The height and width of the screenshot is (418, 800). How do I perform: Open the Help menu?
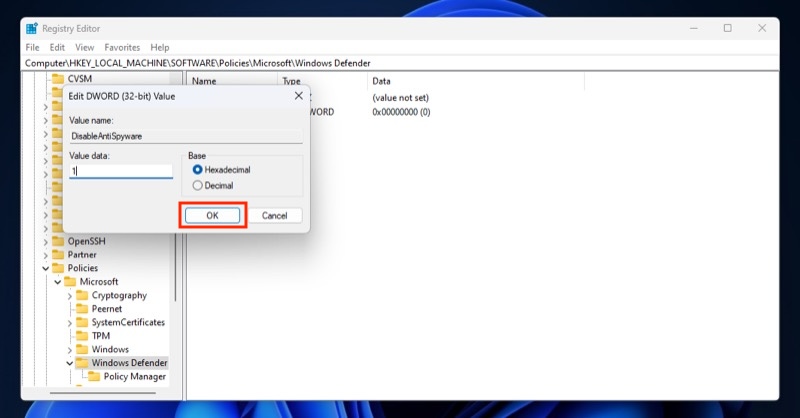coord(160,47)
